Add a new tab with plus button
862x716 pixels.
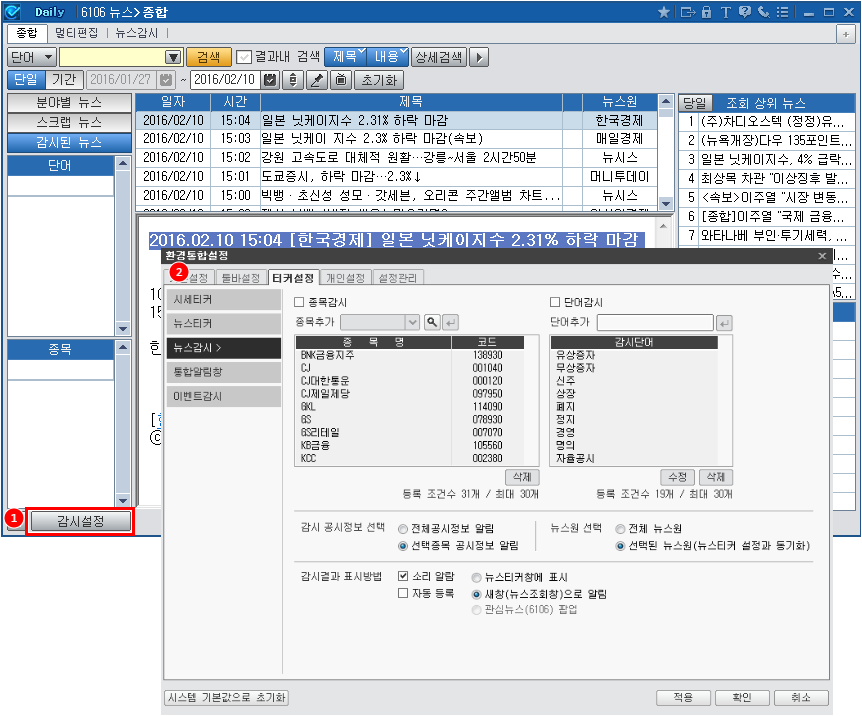click(x=846, y=34)
